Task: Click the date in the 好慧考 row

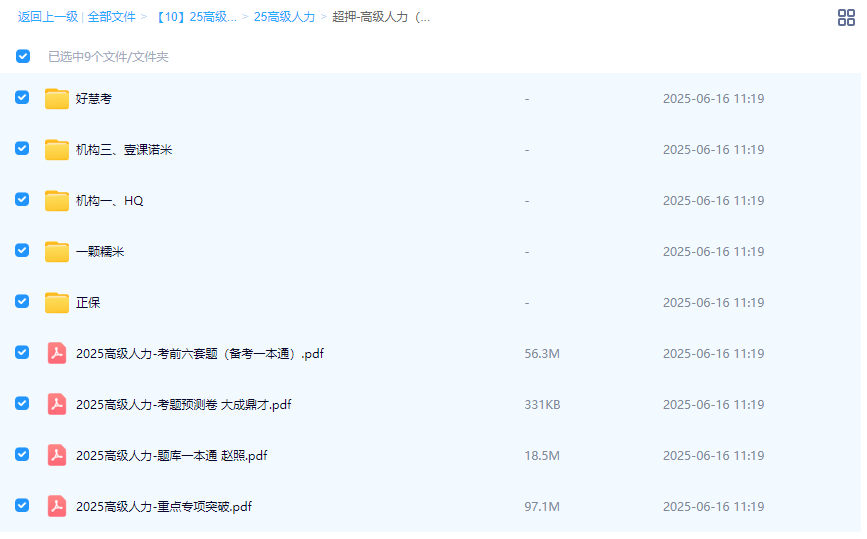Action: click(x=713, y=99)
